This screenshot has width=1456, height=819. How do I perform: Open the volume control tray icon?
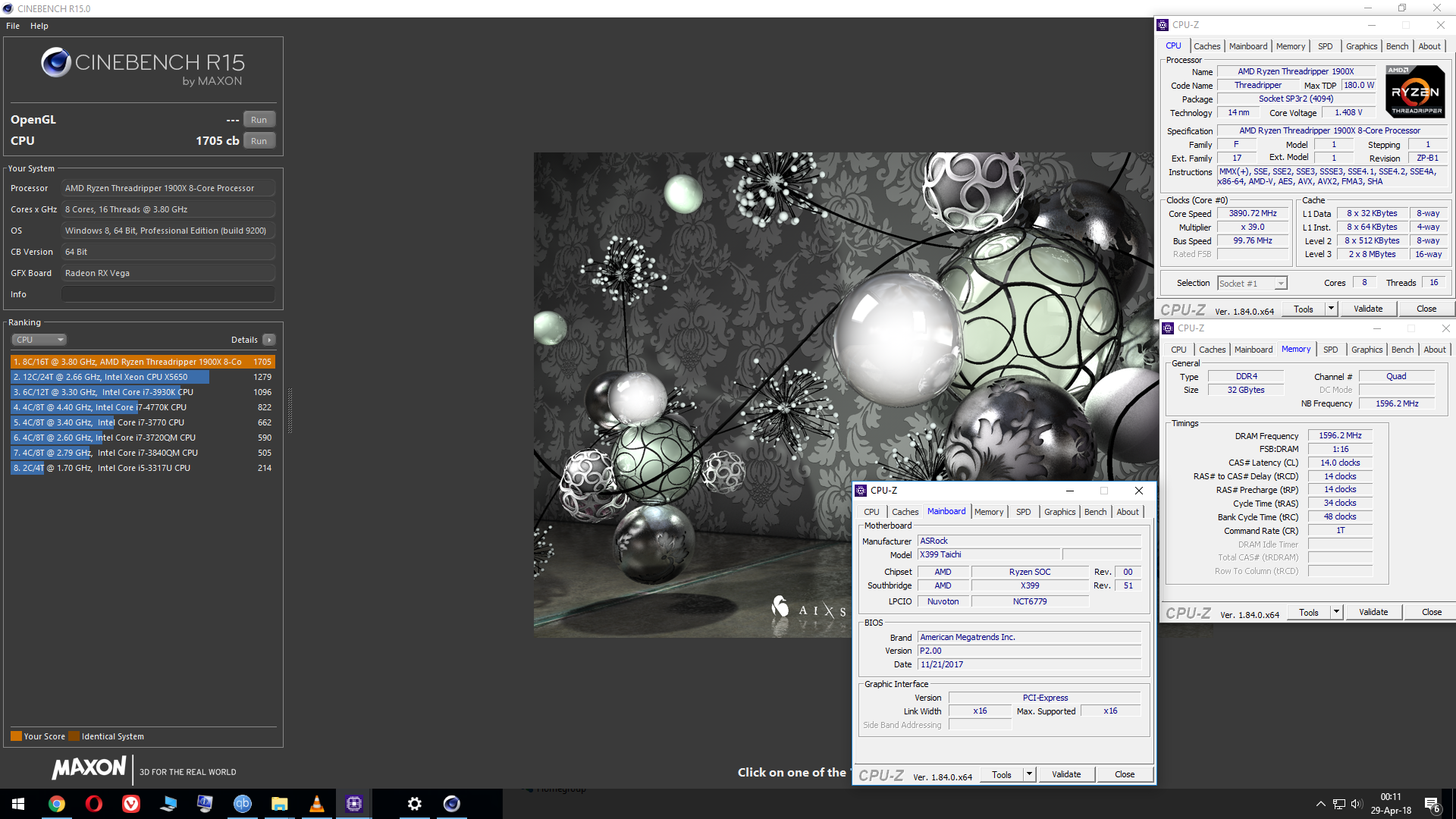[x=1357, y=804]
